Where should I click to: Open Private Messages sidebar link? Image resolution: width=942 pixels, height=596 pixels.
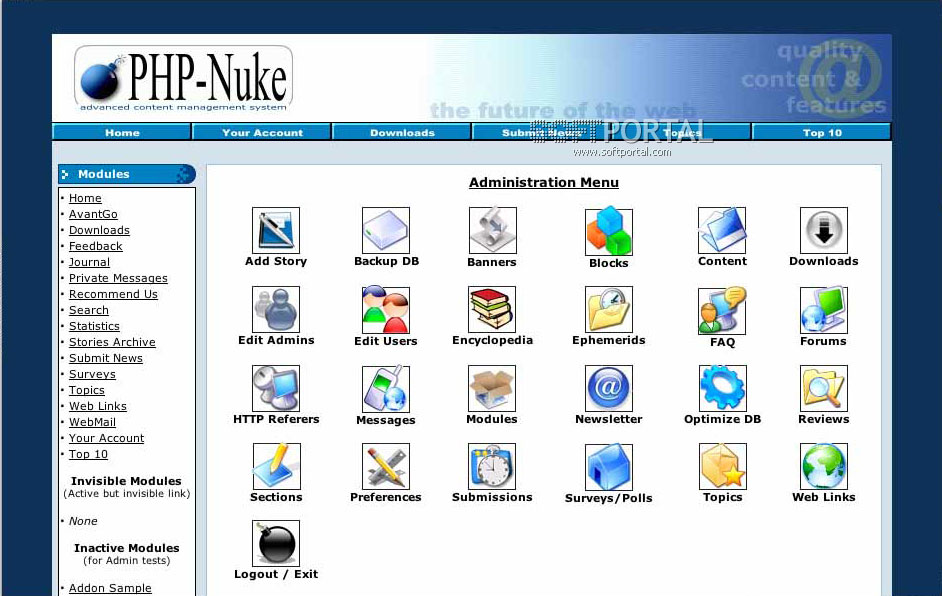[x=118, y=278]
